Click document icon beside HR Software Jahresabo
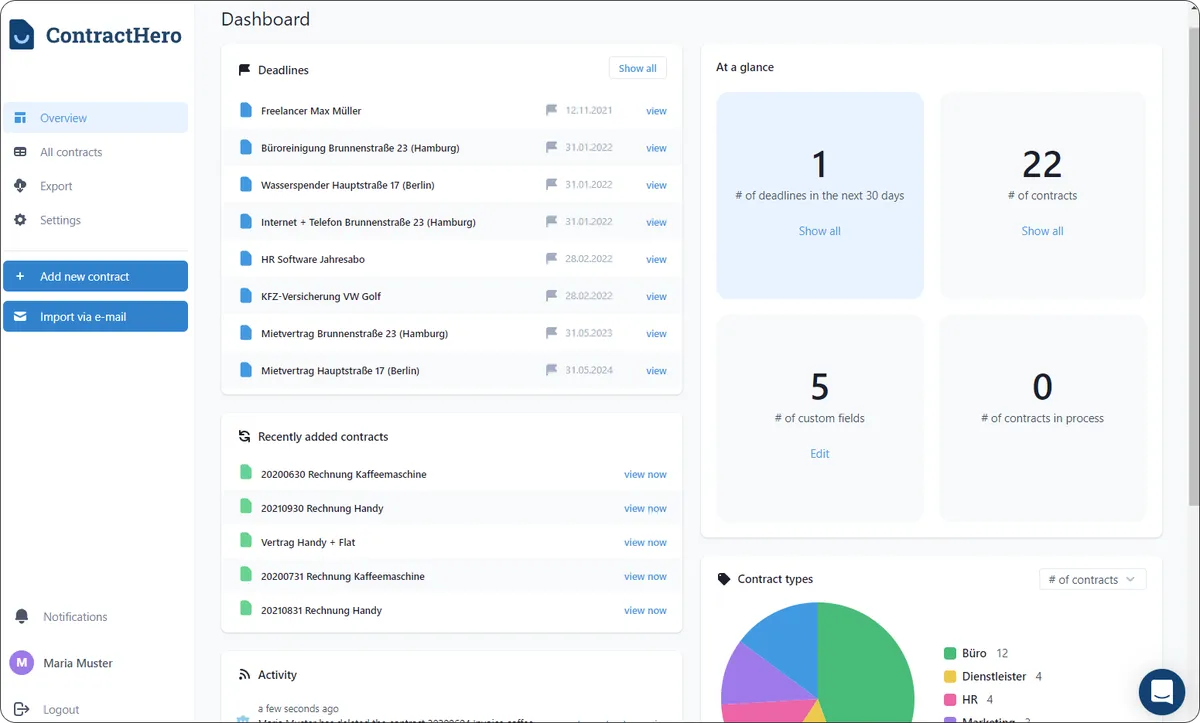 (246, 258)
